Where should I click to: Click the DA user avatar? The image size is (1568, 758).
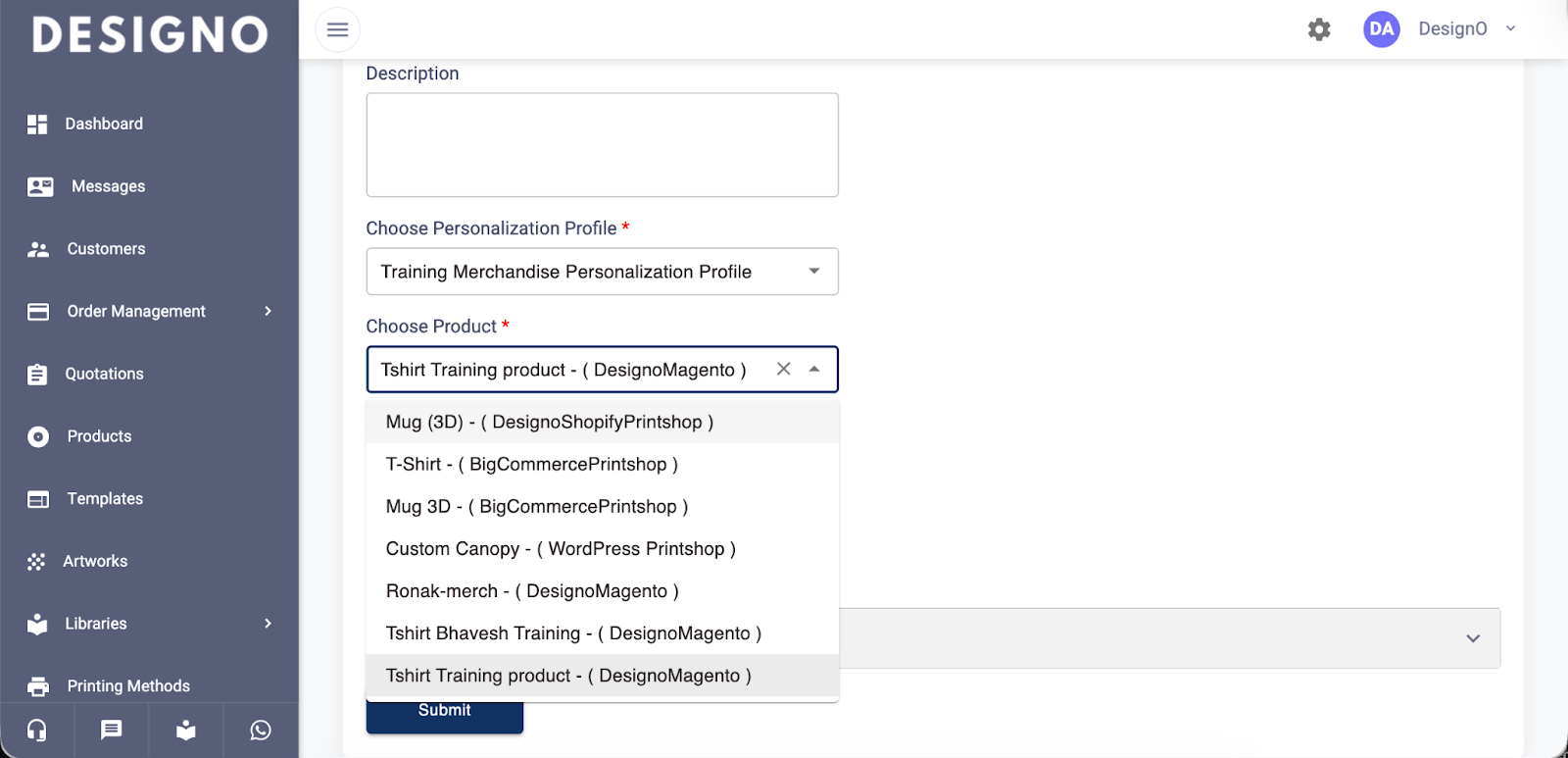(x=1381, y=29)
